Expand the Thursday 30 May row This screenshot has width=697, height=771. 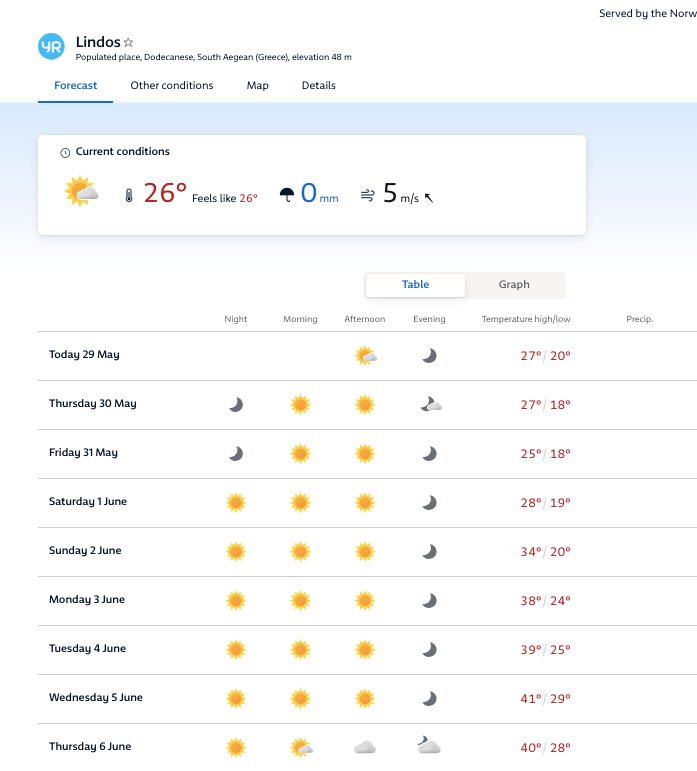(93, 404)
